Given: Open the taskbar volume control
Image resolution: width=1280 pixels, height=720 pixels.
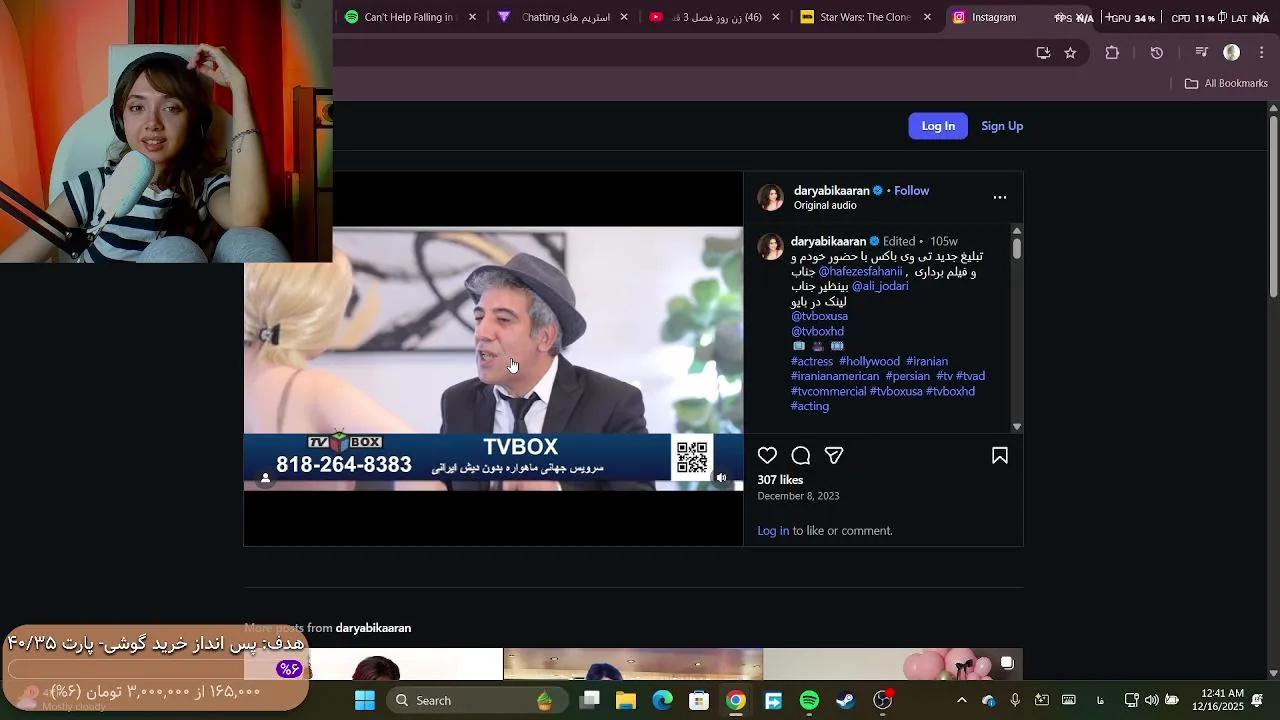Looking at the screenshot, I should 1152,700.
